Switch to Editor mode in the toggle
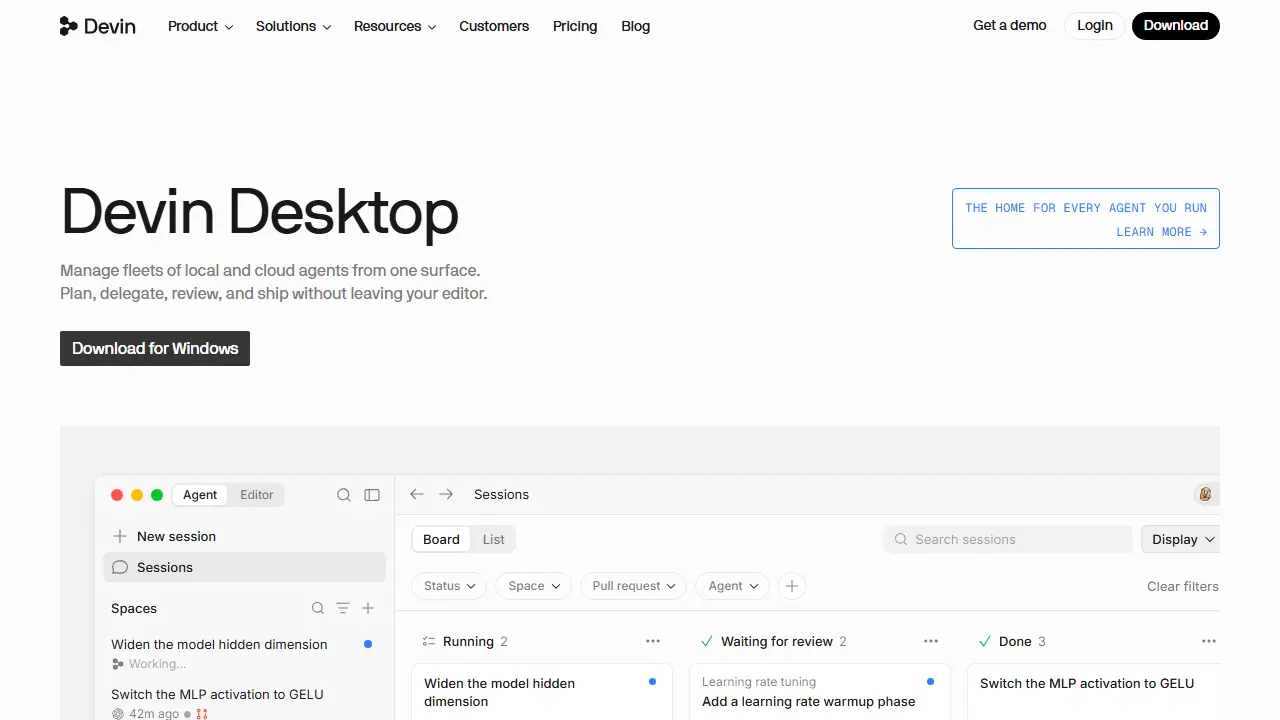1280x720 pixels. pos(257,495)
